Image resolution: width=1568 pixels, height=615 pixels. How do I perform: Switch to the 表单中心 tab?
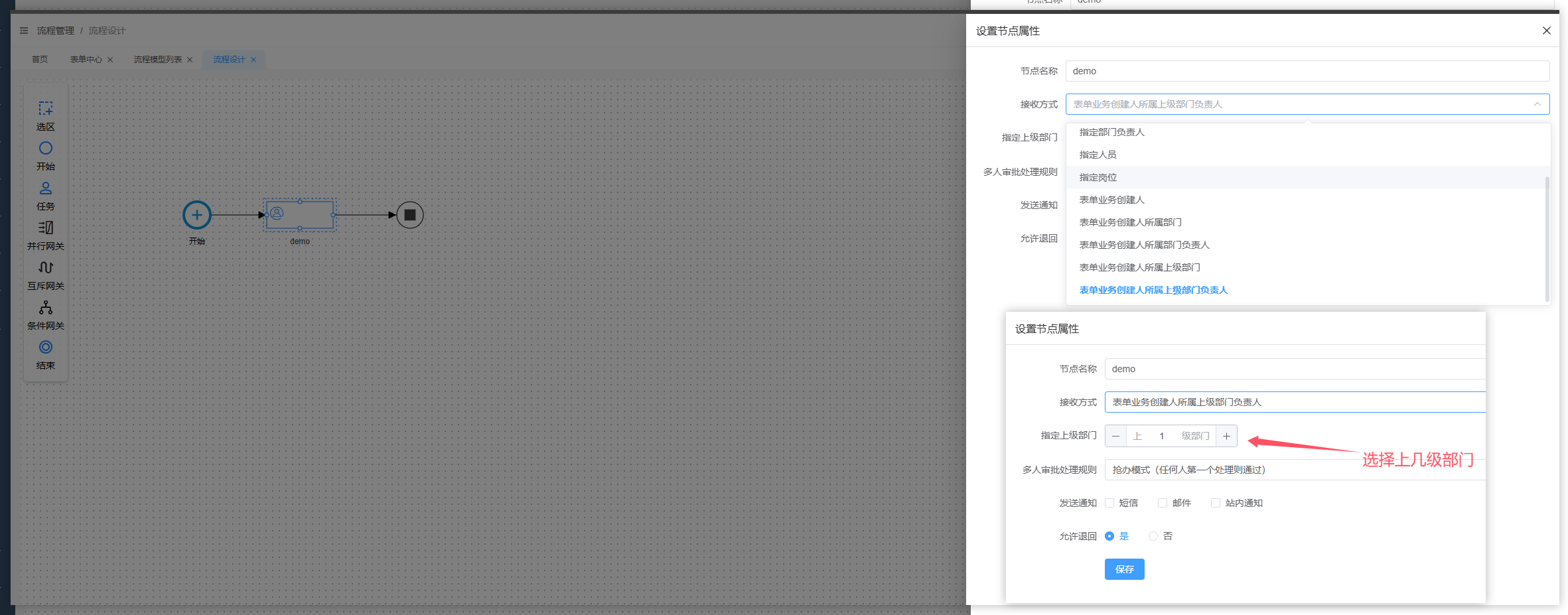(x=86, y=60)
